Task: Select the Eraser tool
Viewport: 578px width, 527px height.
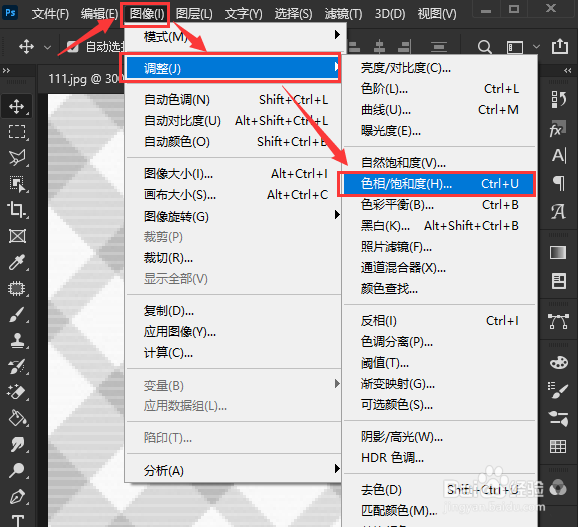Action: pyautogui.click(x=17, y=392)
